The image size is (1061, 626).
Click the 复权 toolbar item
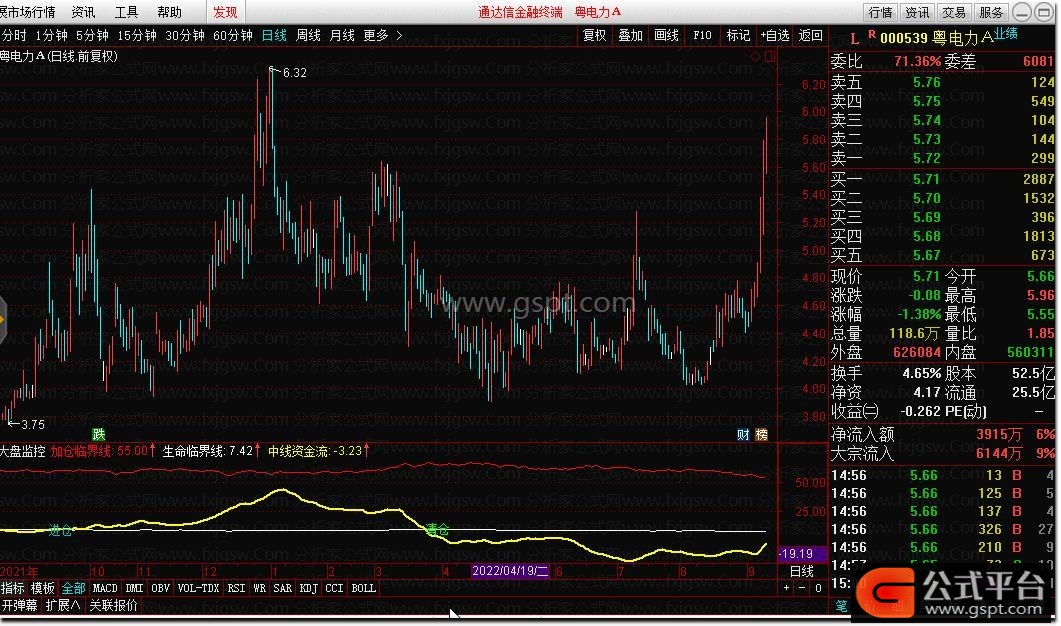coord(594,35)
